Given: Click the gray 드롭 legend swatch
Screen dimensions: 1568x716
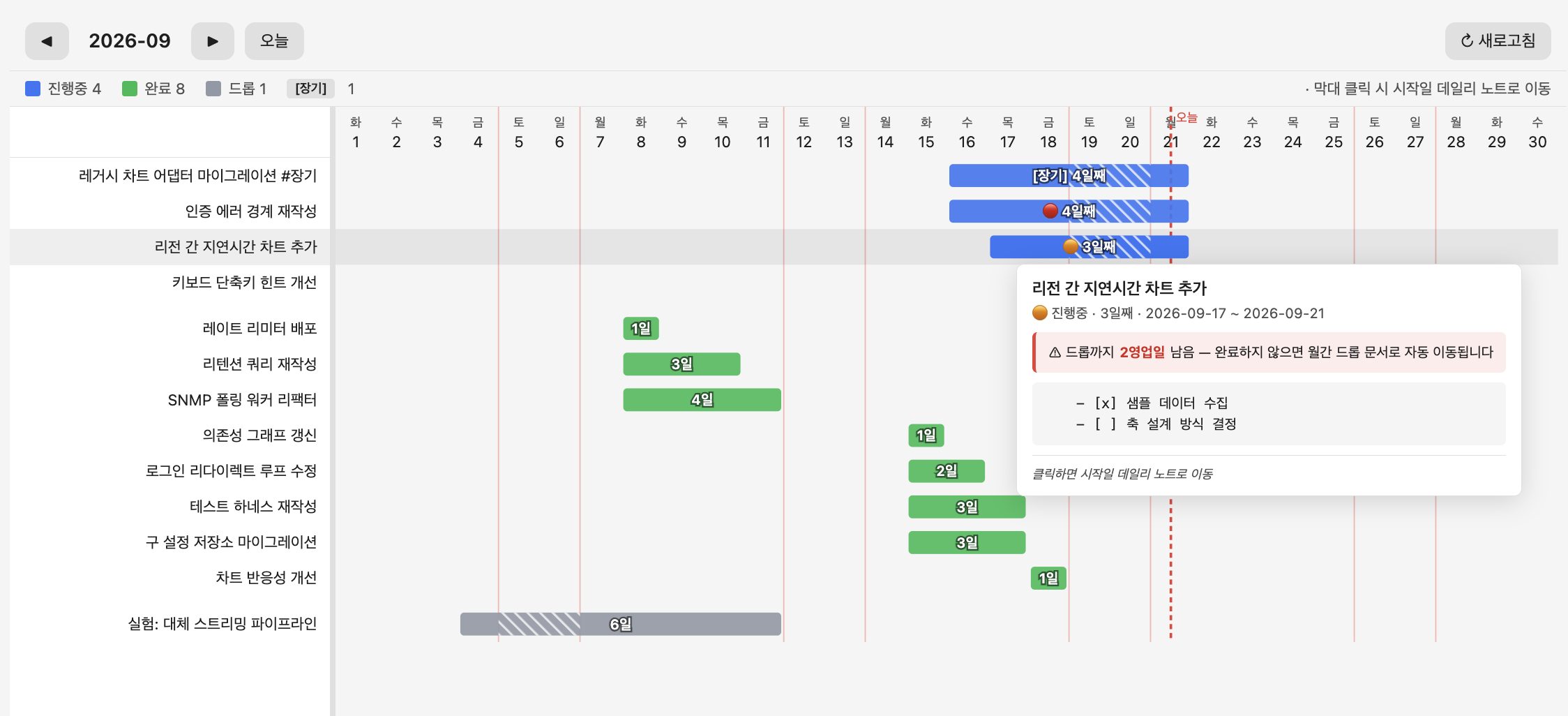Looking at the screenshot, I should [213, 89].
